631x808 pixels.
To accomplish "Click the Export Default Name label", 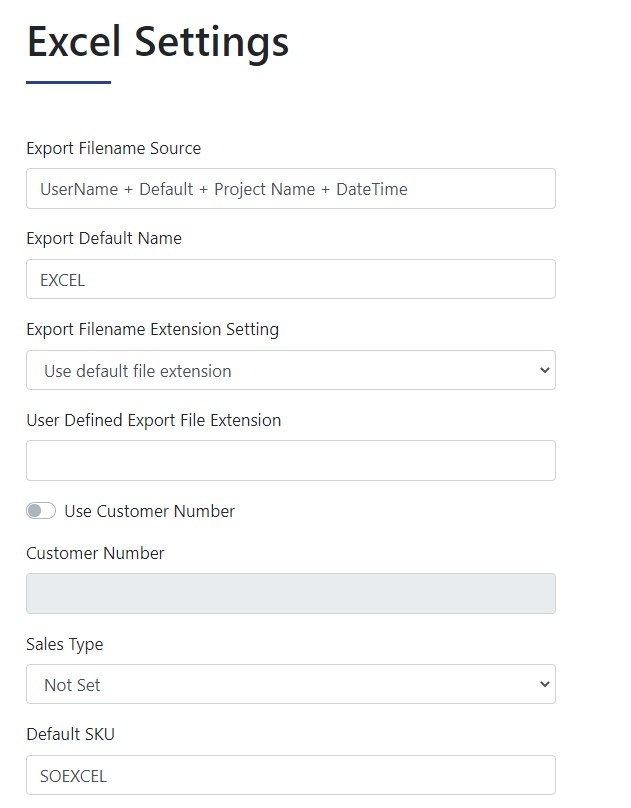I will click(x=103, y=238).
